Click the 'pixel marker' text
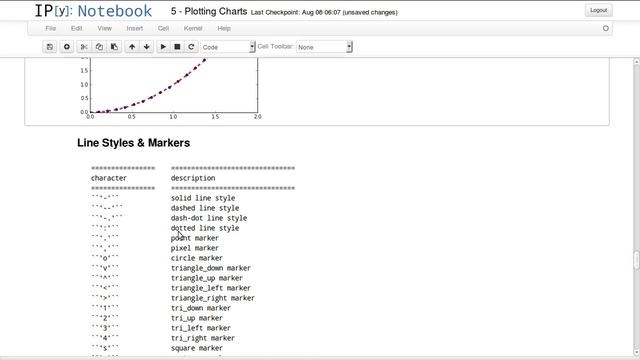This screenshot has width=640, height=360. tap(195, 248)
